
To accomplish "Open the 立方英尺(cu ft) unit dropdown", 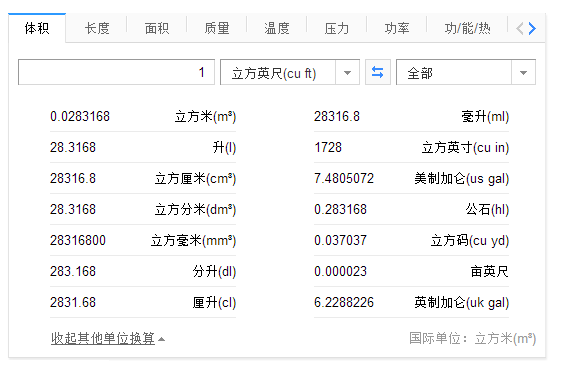I will point(290,72).
